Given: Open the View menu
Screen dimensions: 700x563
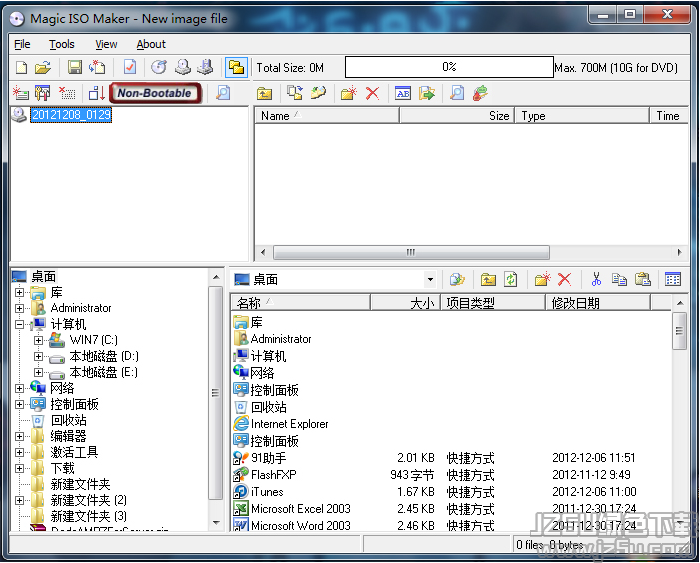Looking at the screenshot, I should tap(106, 44).
